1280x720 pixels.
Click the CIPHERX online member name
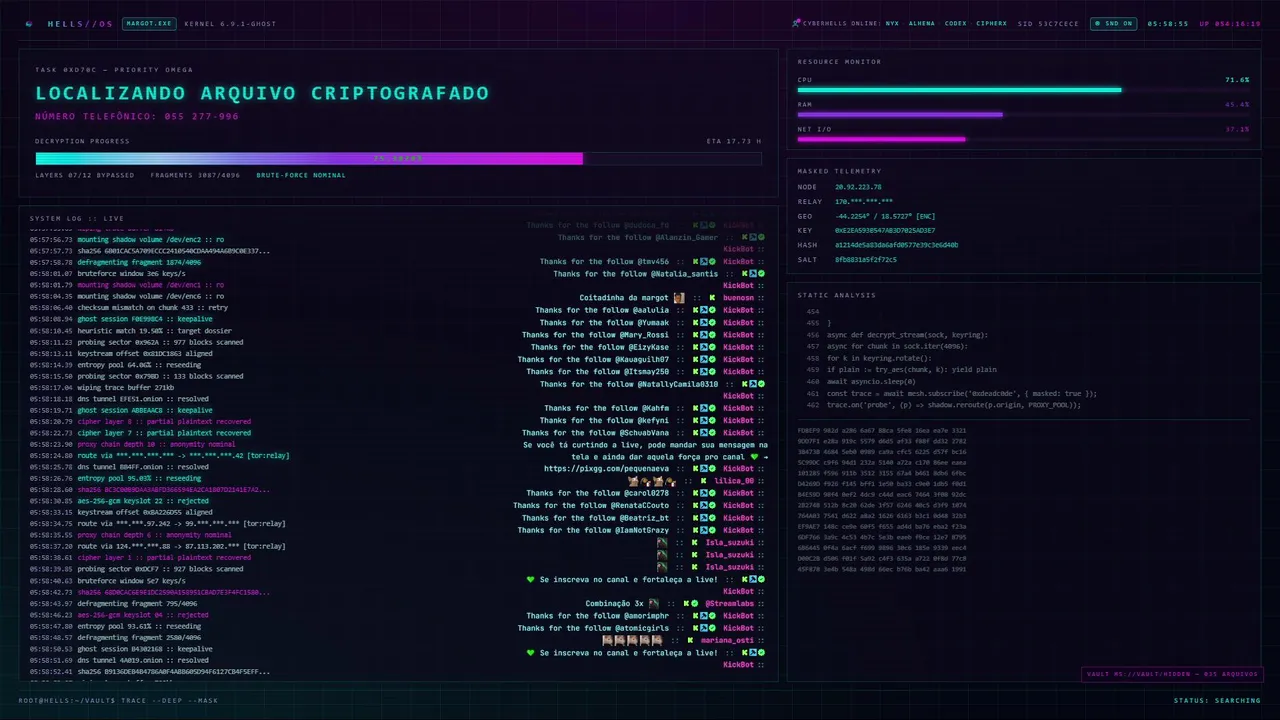pyautogui.click(x=992, y=23)
